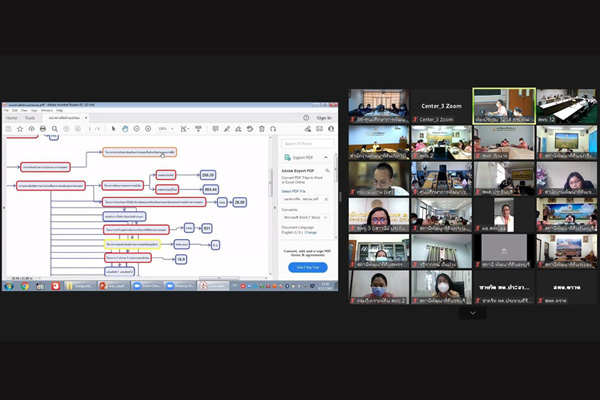The height and width of the screenshot is (400, 600).
Task: Send file by email envelope icon
Action: [319, 129]
